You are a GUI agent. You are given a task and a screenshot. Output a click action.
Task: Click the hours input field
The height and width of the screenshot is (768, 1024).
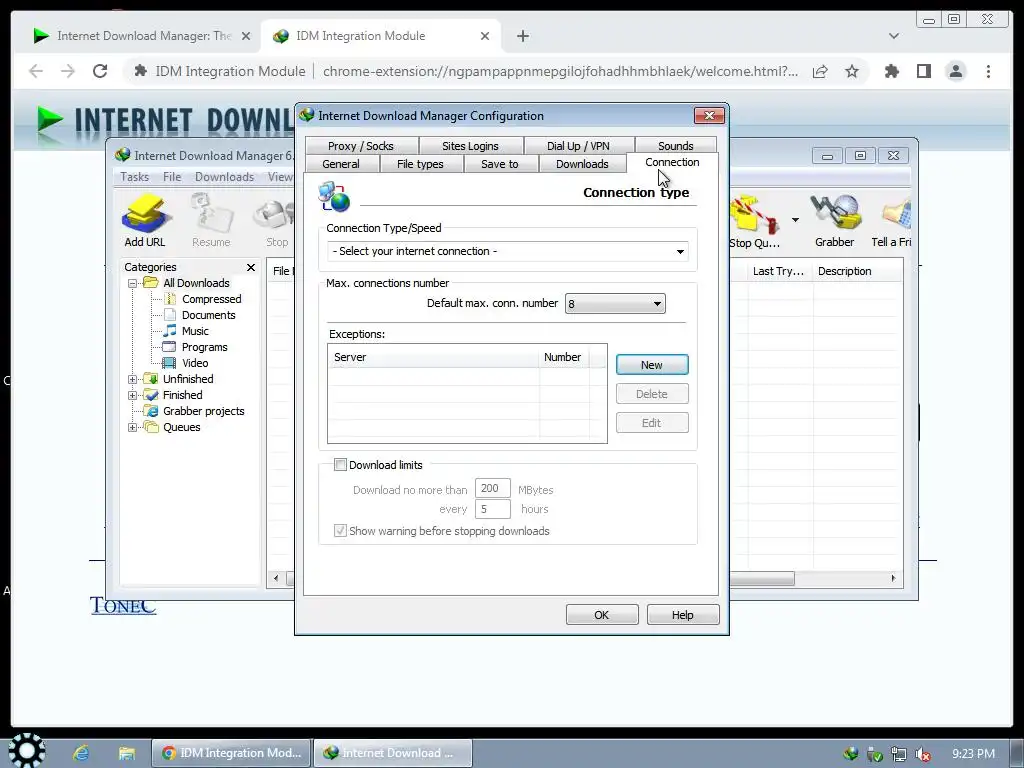[492, 509]
